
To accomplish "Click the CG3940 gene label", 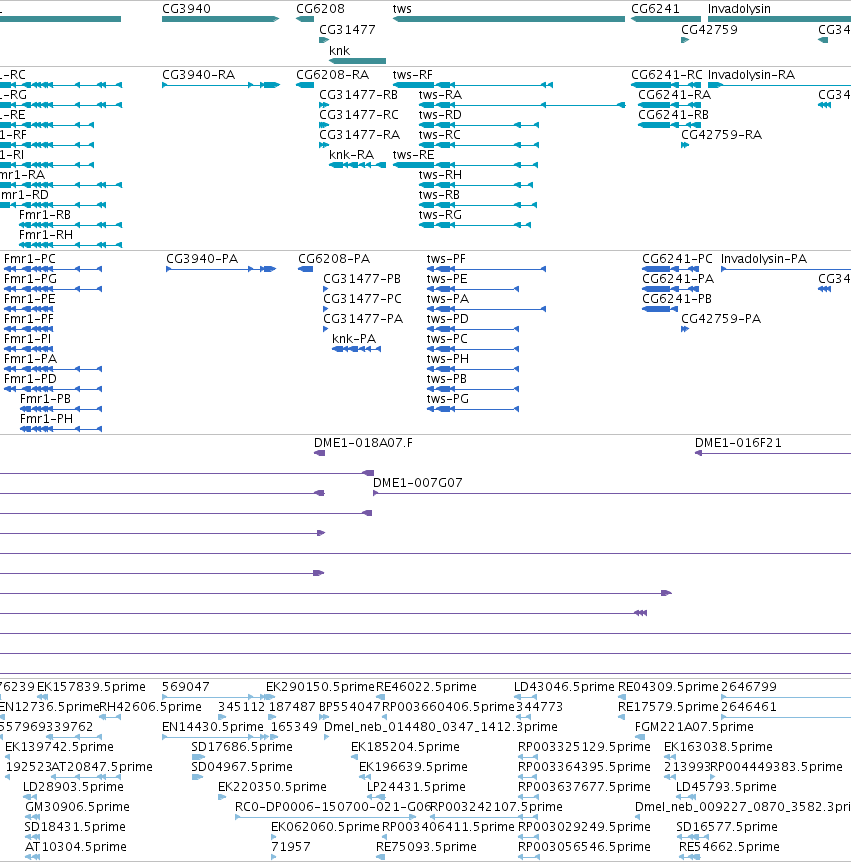I will click(x=186, y=9).
